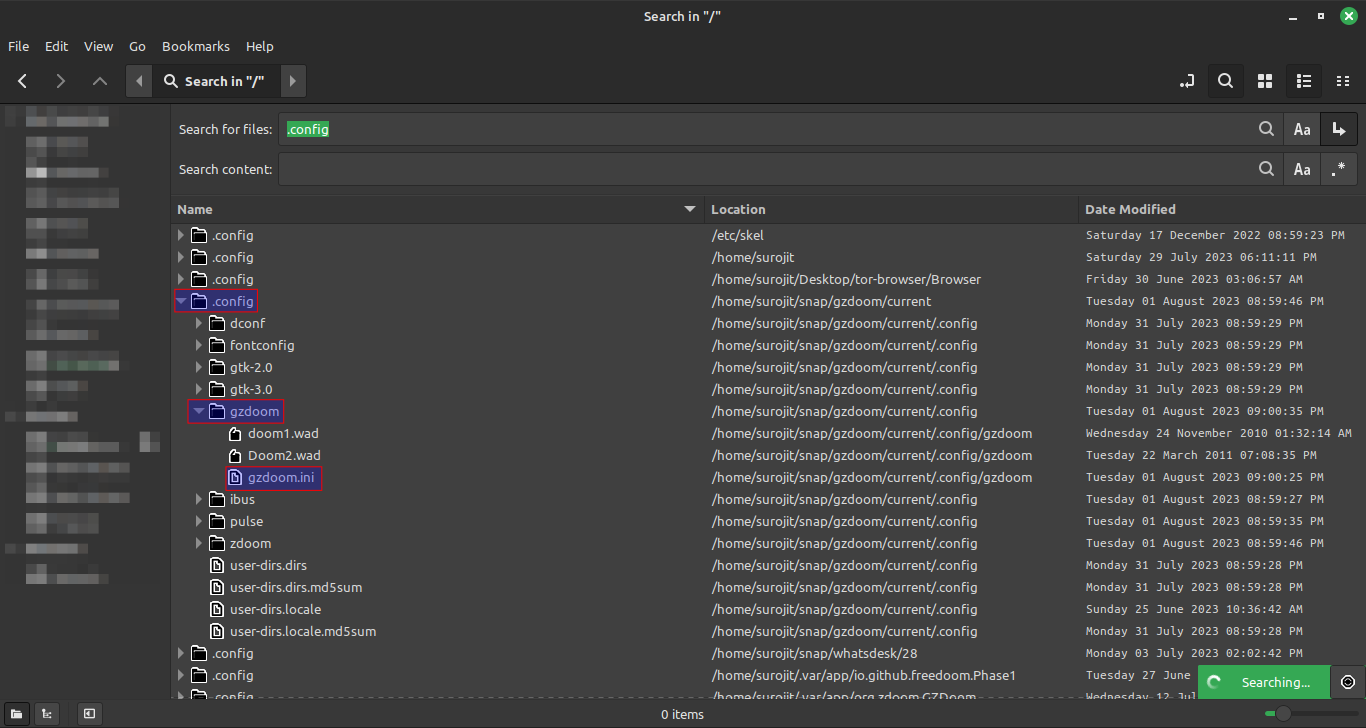Switch to icon view layout
This screenshot has width=1366, height=728.
(1264, 81)
